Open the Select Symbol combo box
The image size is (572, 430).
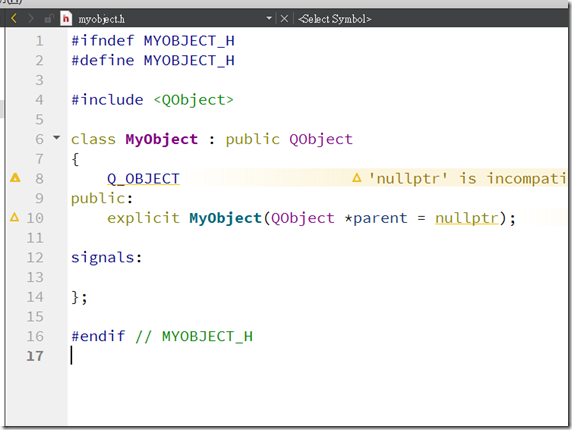click(x=335, y=19)
